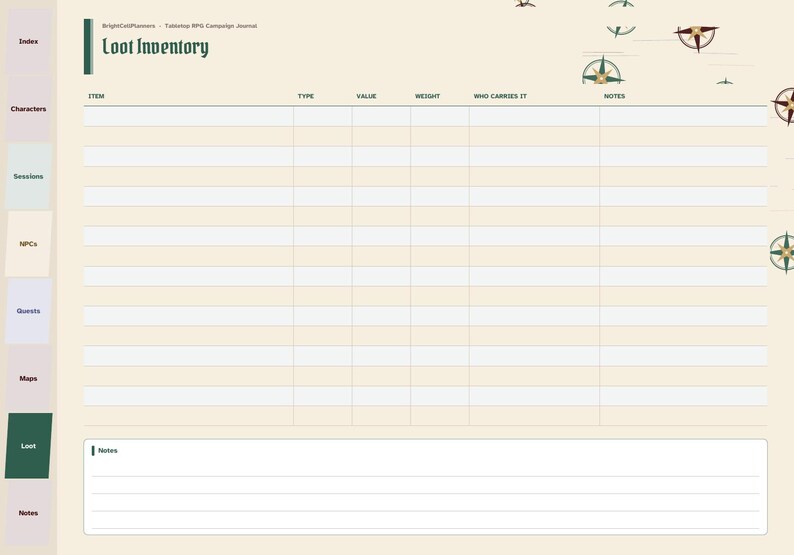Go to the Characters tab

(x=28, y=109)
